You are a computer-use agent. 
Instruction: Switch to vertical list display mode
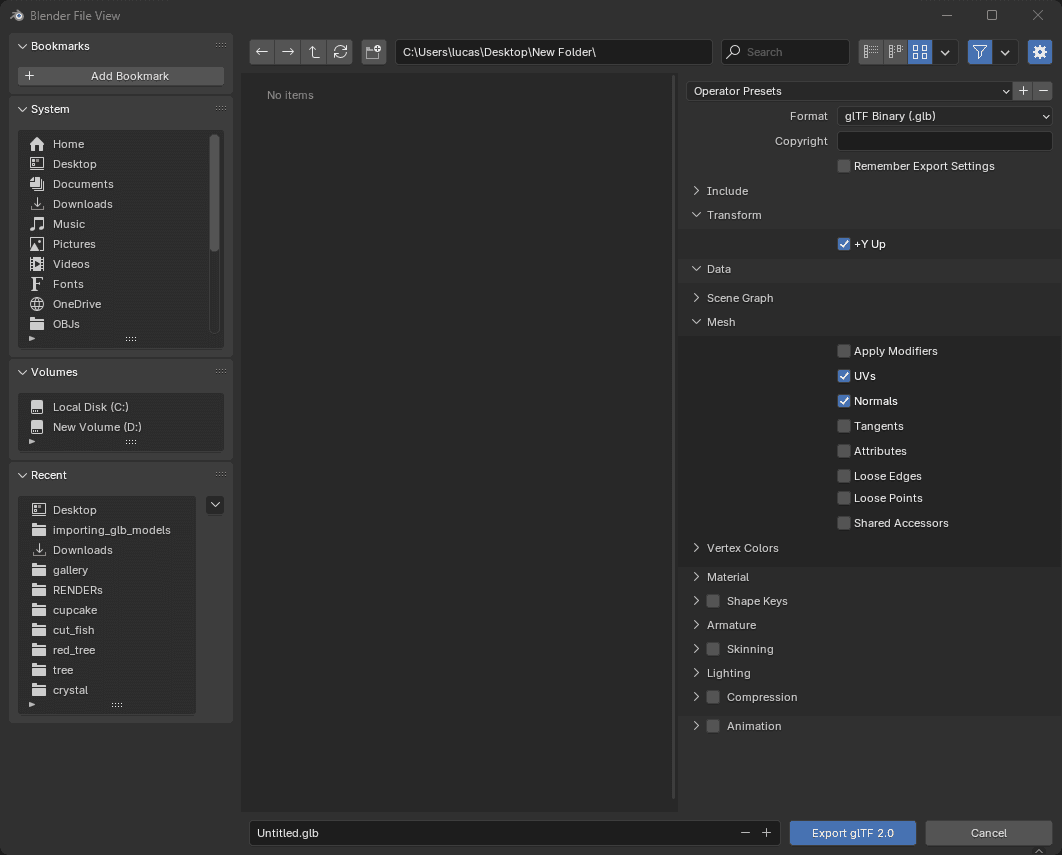[870, 52]
